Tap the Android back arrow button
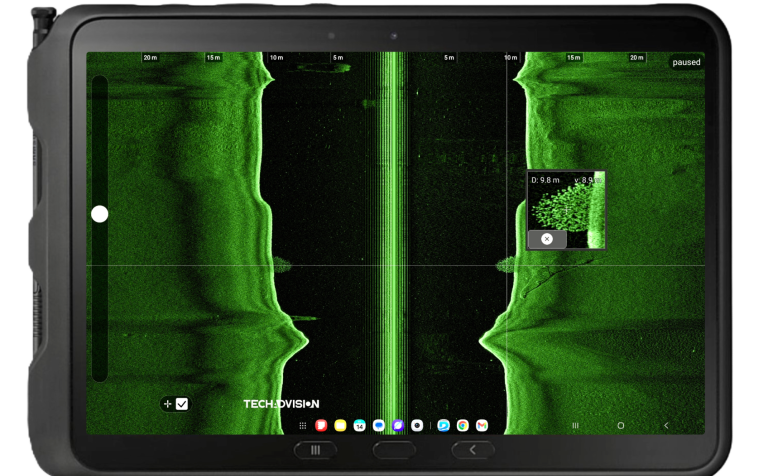 pyautogui.click(x=666, y=425)
